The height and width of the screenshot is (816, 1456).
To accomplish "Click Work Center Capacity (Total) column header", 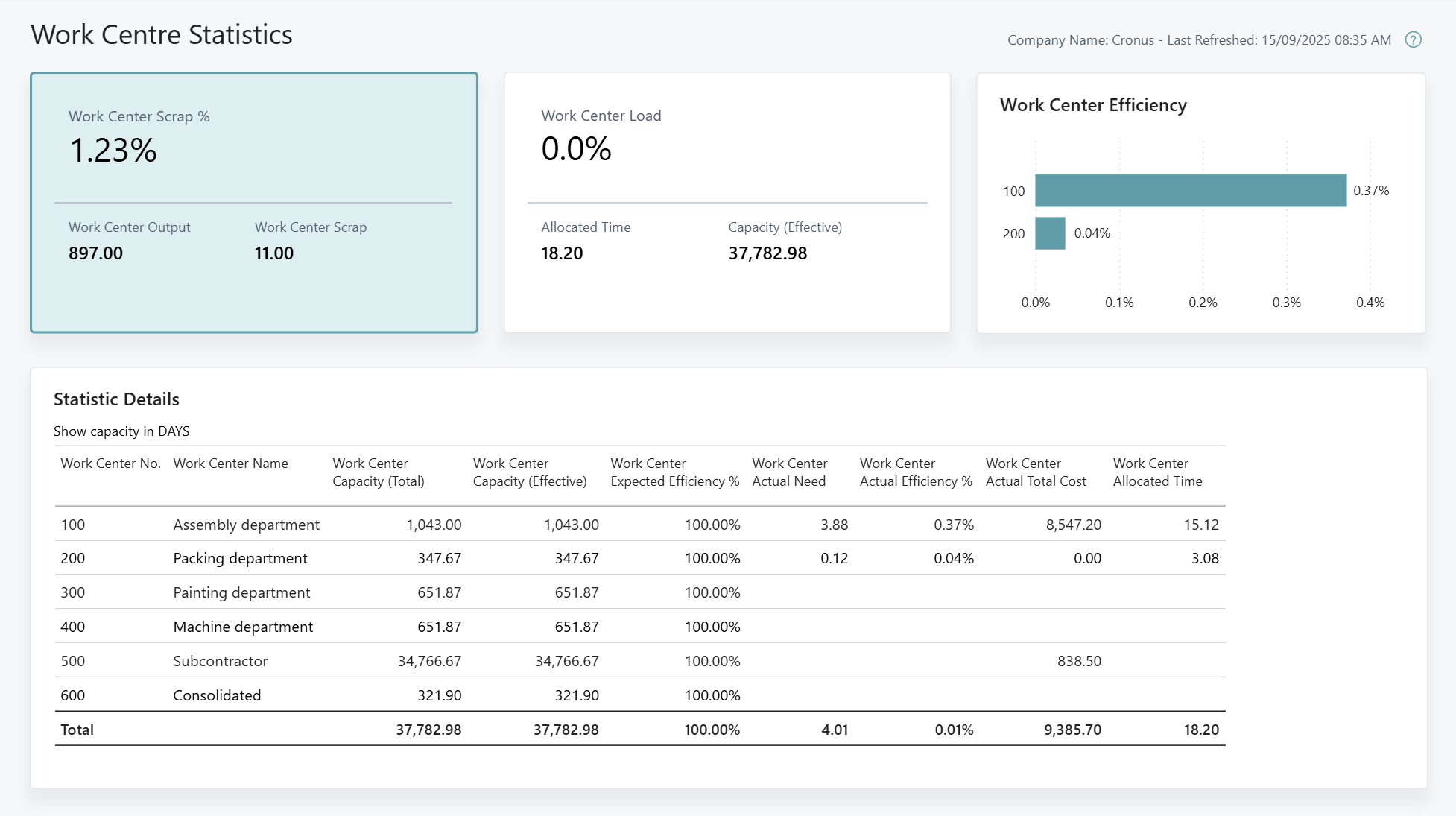I will [378, 472].
